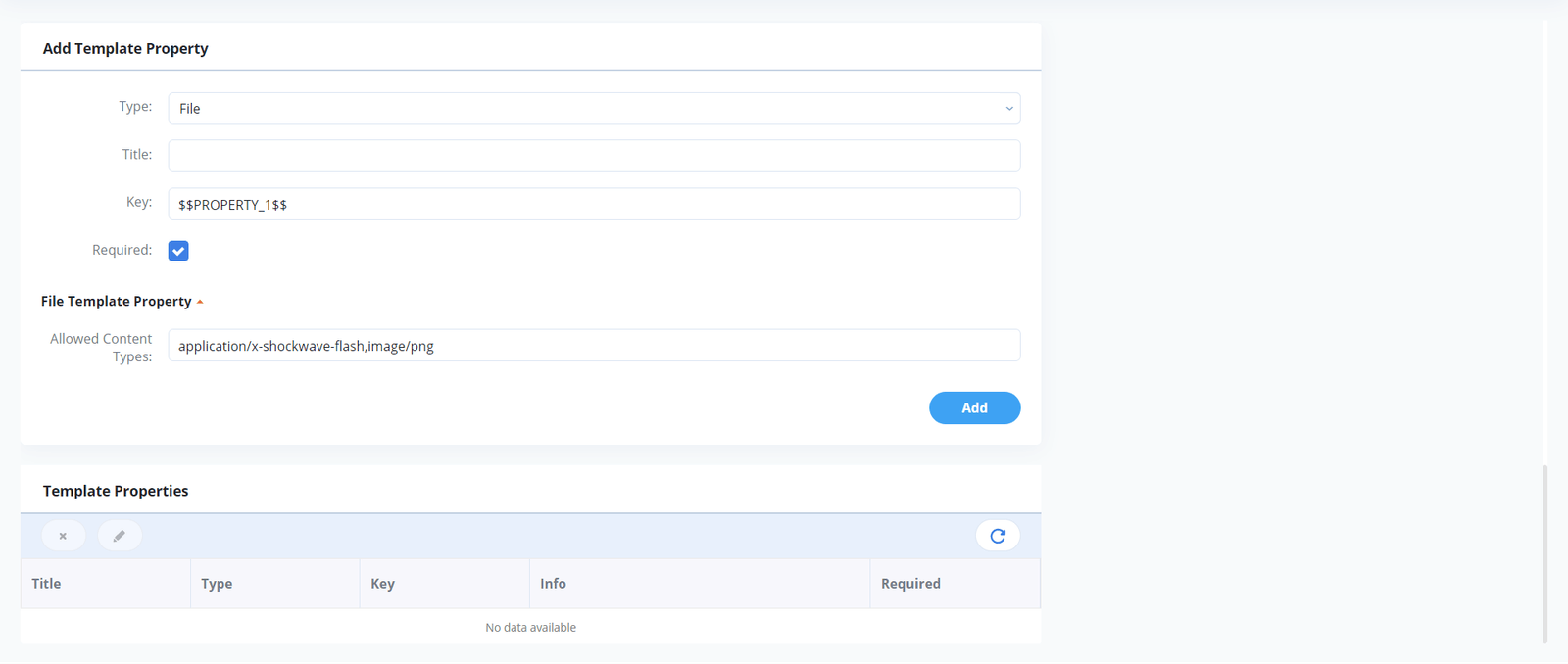The image size is (1568, 664).
Task: Click the chevron arrow of Type select
Action: tap(1008, 109)
